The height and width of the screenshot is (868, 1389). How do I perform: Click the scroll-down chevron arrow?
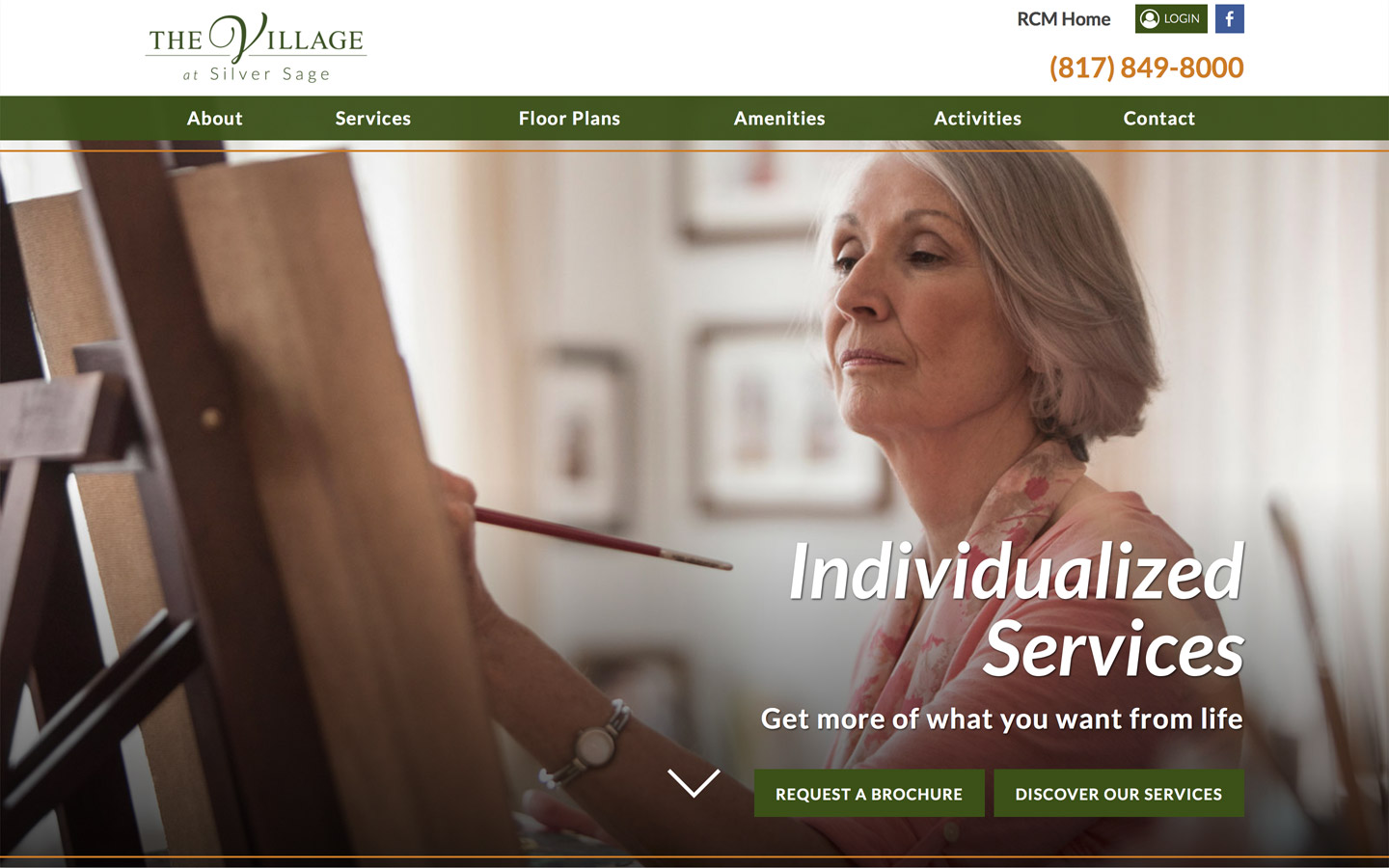[694, 782]
